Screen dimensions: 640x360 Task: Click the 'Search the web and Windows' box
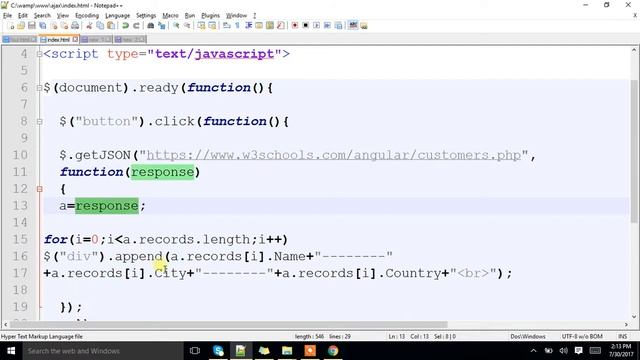(102, 351)
